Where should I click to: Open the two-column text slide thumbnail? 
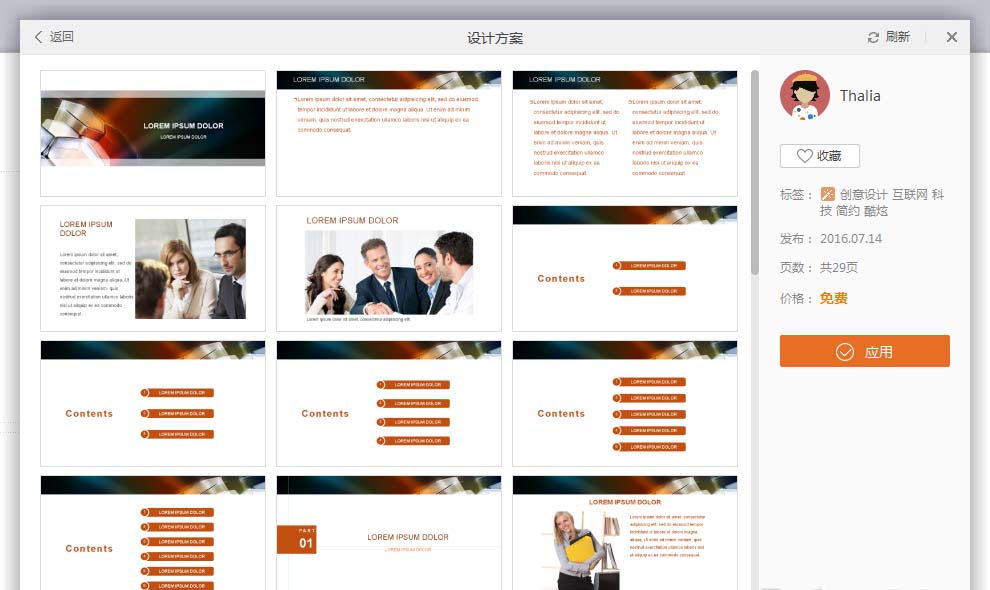coord(625,133)
